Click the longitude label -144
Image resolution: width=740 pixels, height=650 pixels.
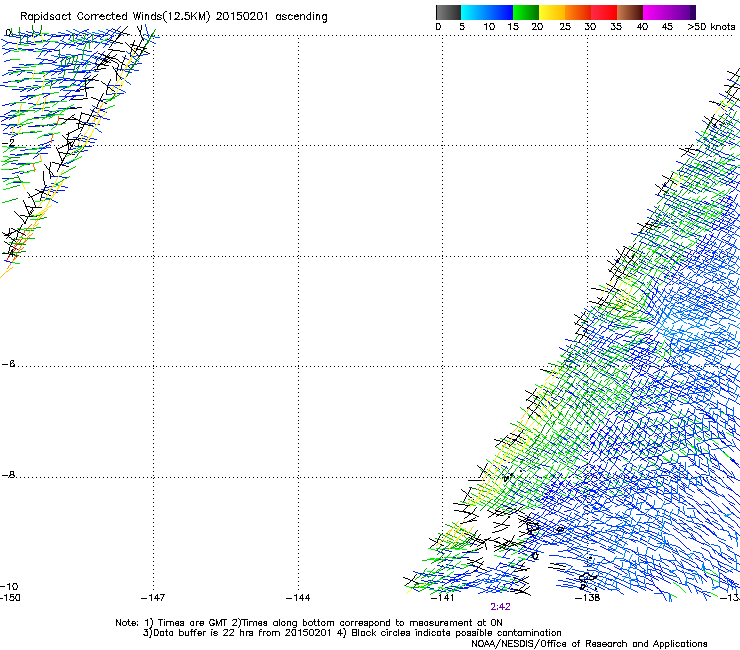click(298, 598)
